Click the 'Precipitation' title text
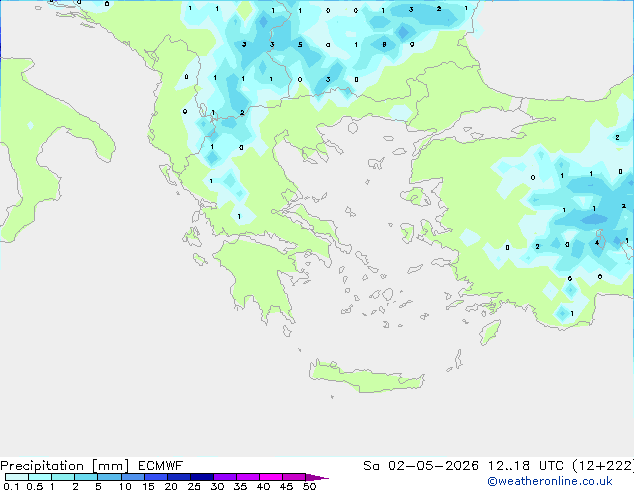This screenshot has height=490, width=634. [x=42, y=466]
